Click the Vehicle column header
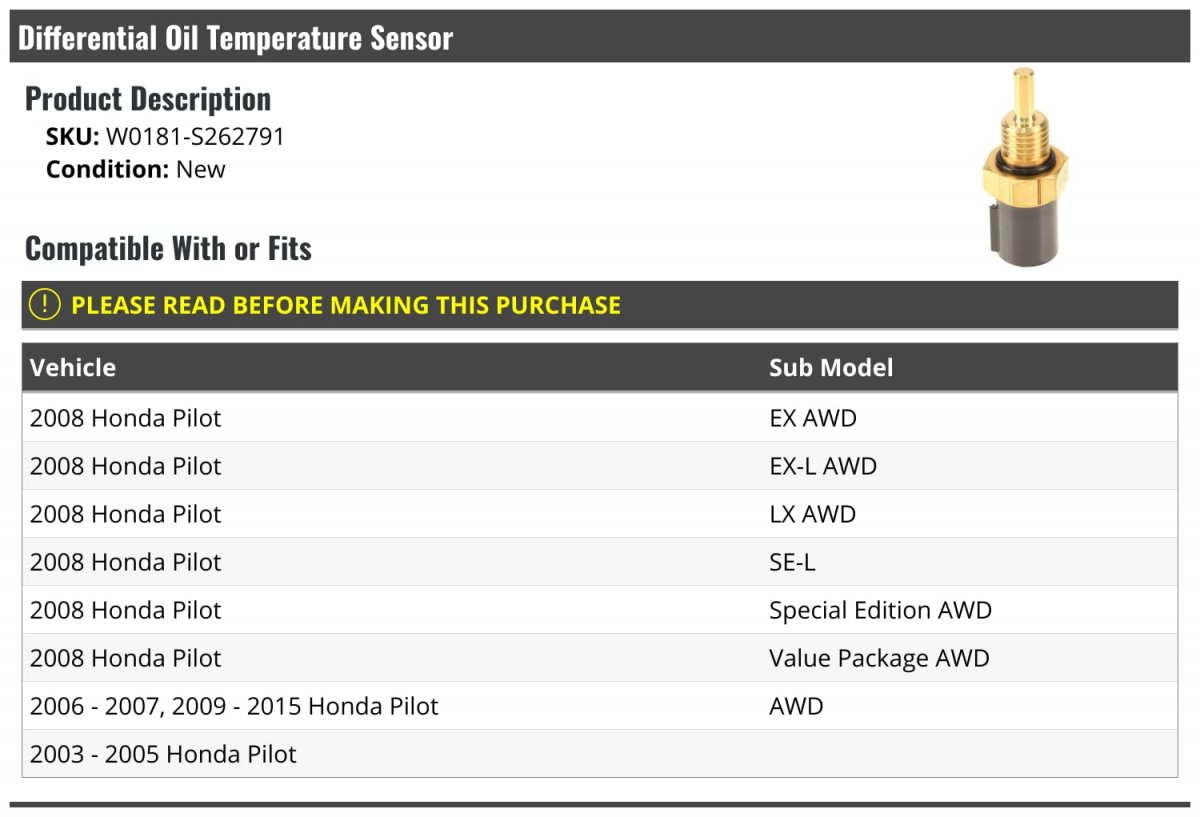1200x817 pixels. pyautogui.click(x=73, y=367)
